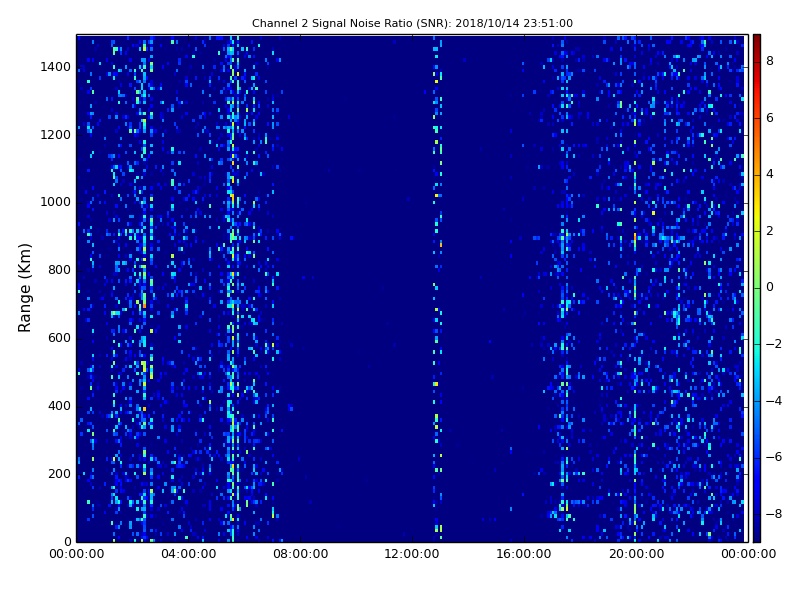Click the 12:00:00 time axis label
This screenshot has height=600, width=800.
click(x=412, y=554)
